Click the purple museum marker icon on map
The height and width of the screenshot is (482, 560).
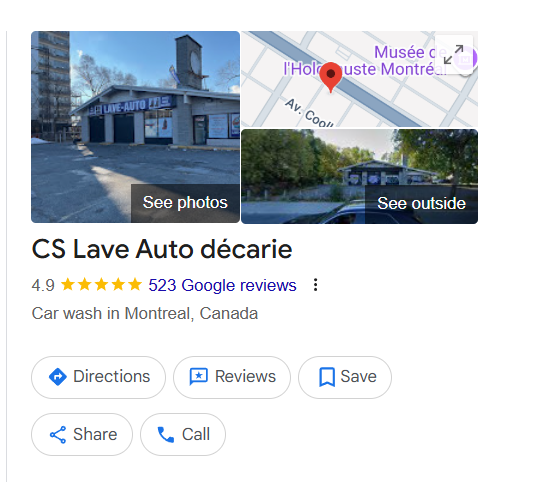[x=467, y=59]
